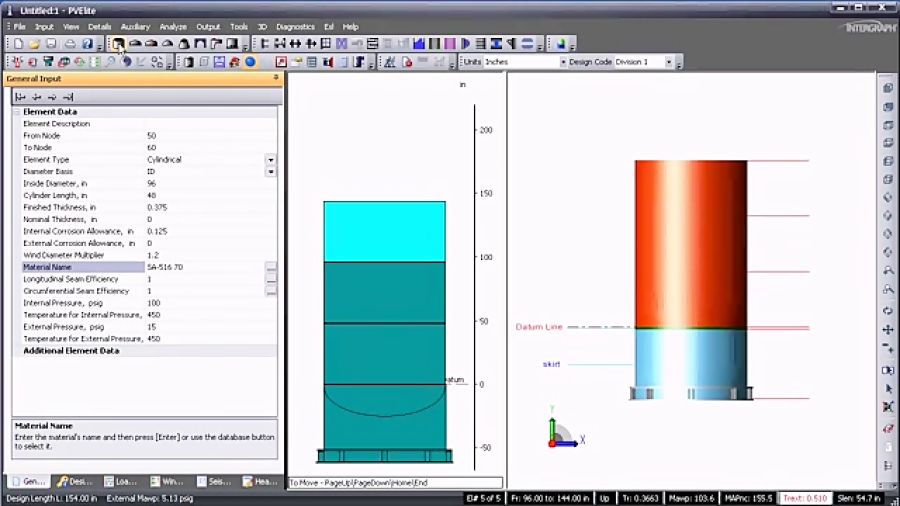This screenshot has width=900, height=506.
Task: Open material database button for Material Name
Action: pos(270,268)
